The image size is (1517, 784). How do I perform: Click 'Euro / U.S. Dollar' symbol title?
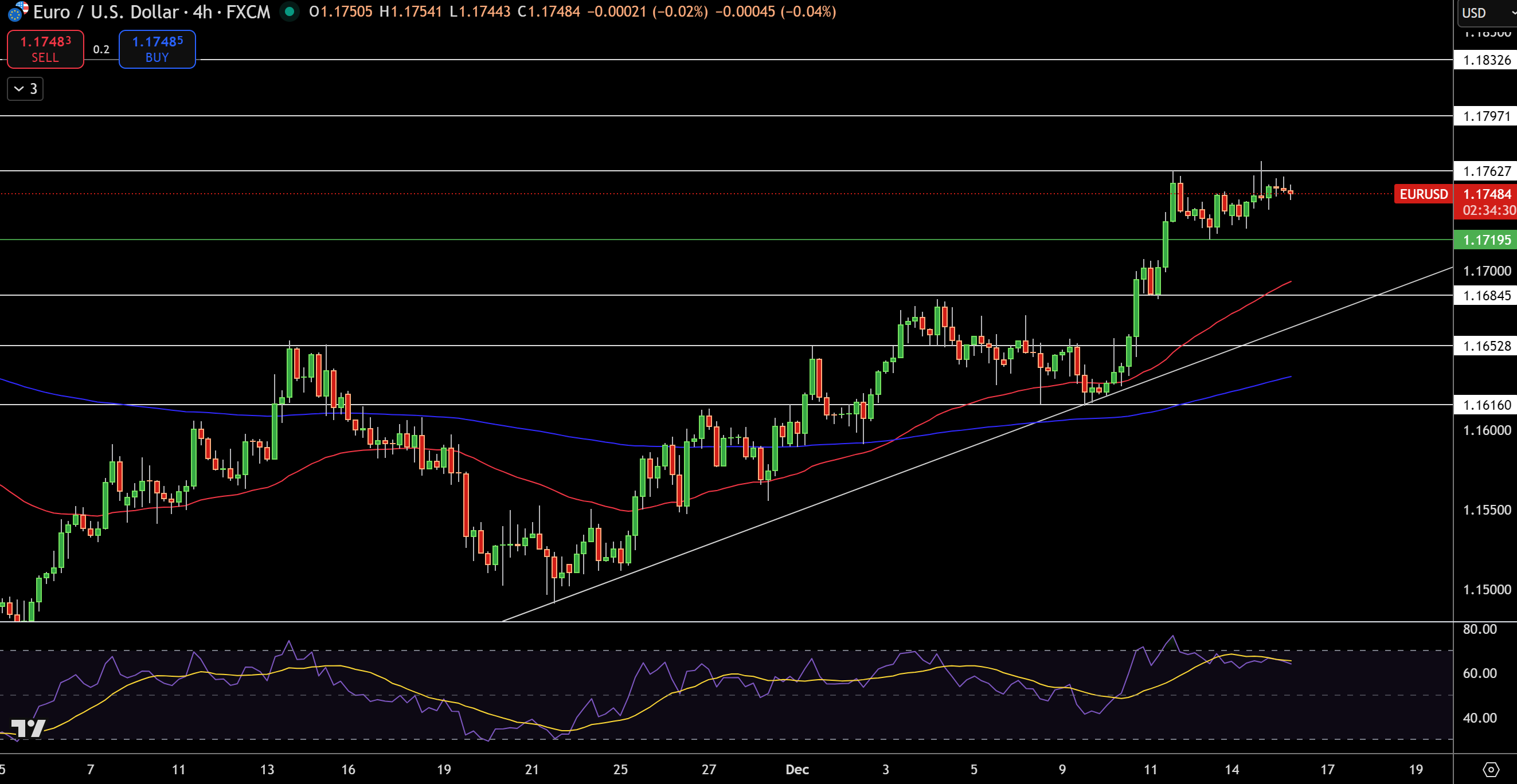click(x=106, y=11)
